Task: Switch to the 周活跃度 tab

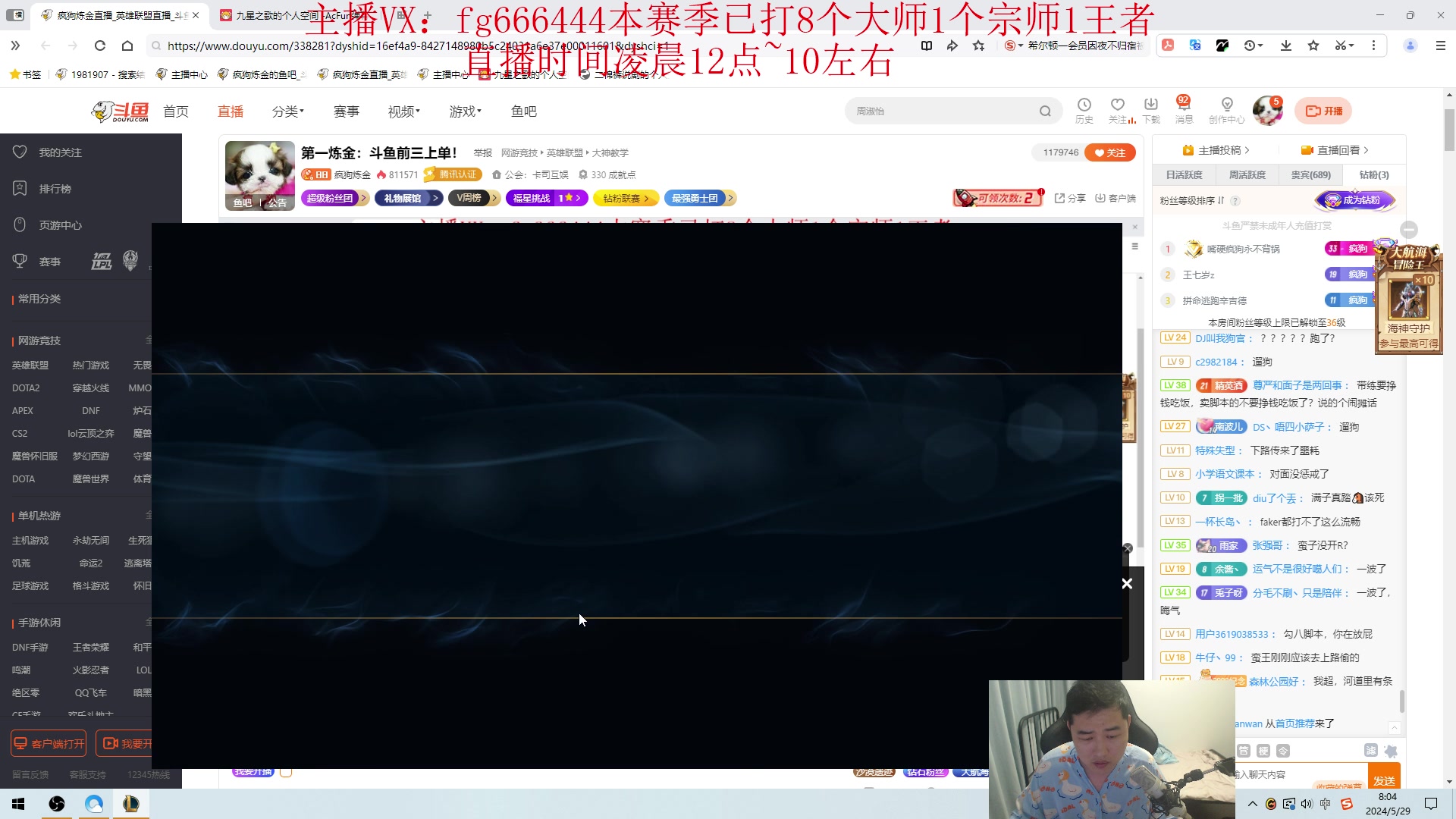Action: 1247,175
